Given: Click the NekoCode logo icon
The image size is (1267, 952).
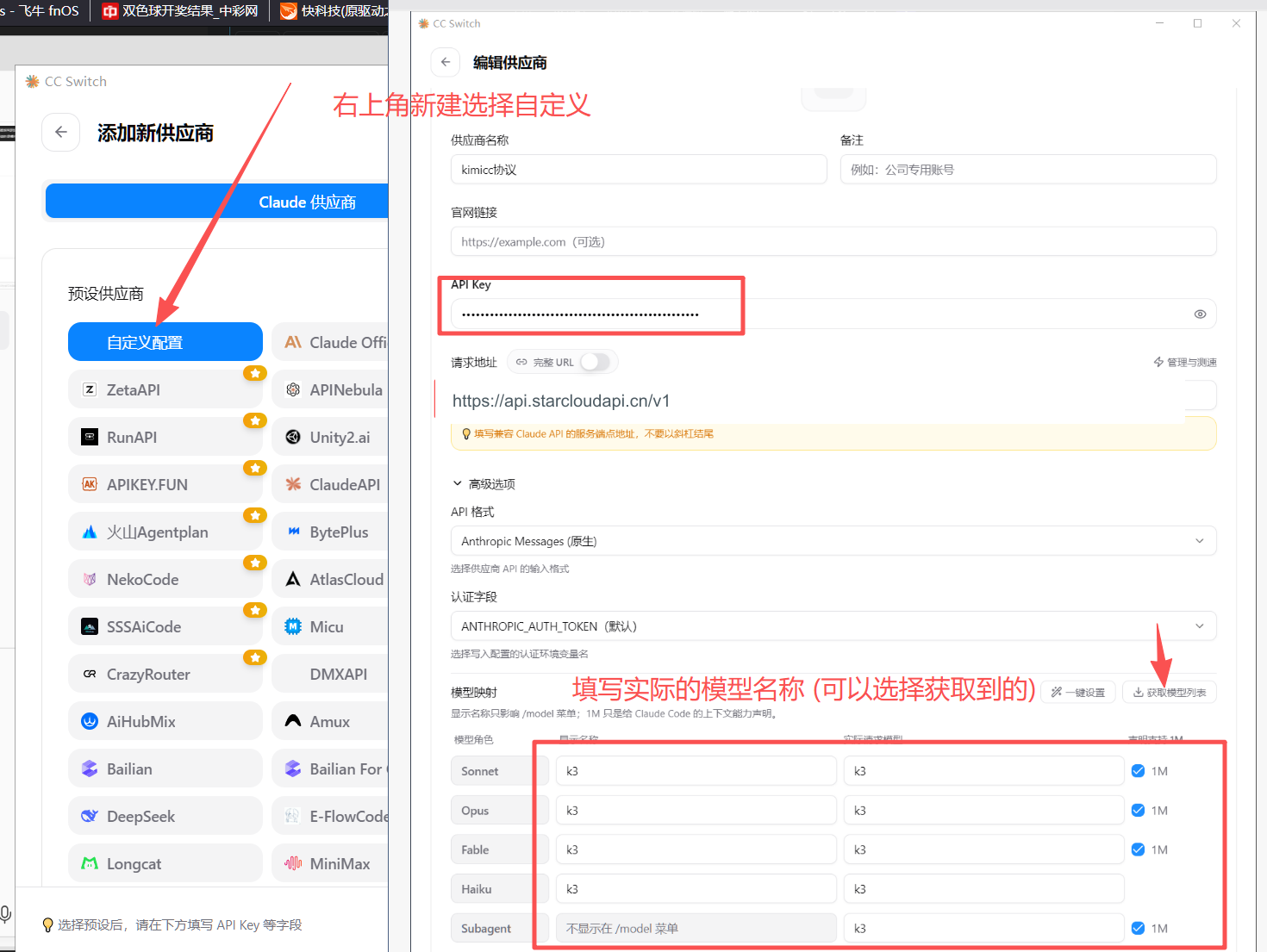Looking at the screenshot, I should [x=90, y=580].
